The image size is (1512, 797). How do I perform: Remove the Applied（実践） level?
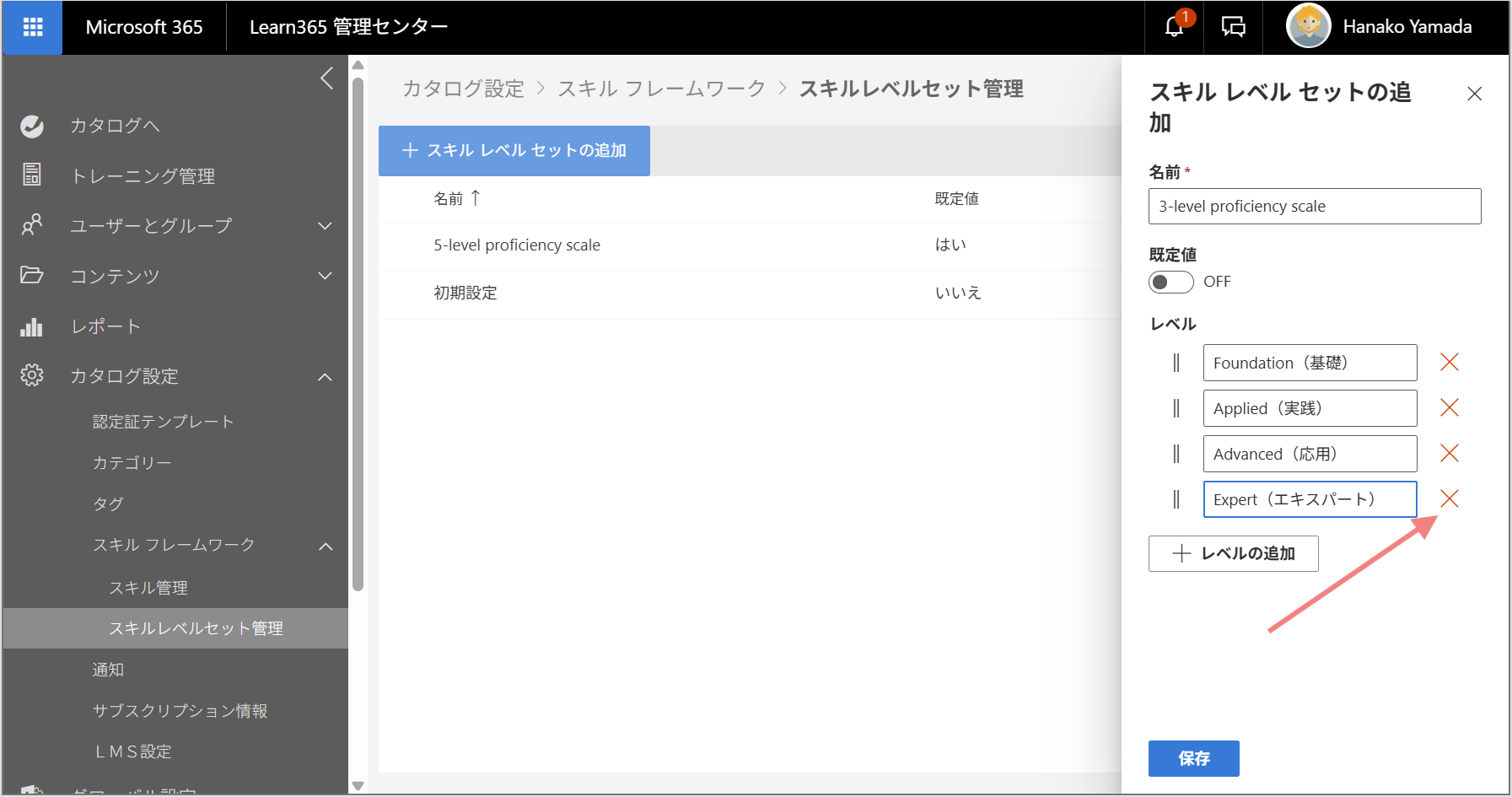(1449, 408)
